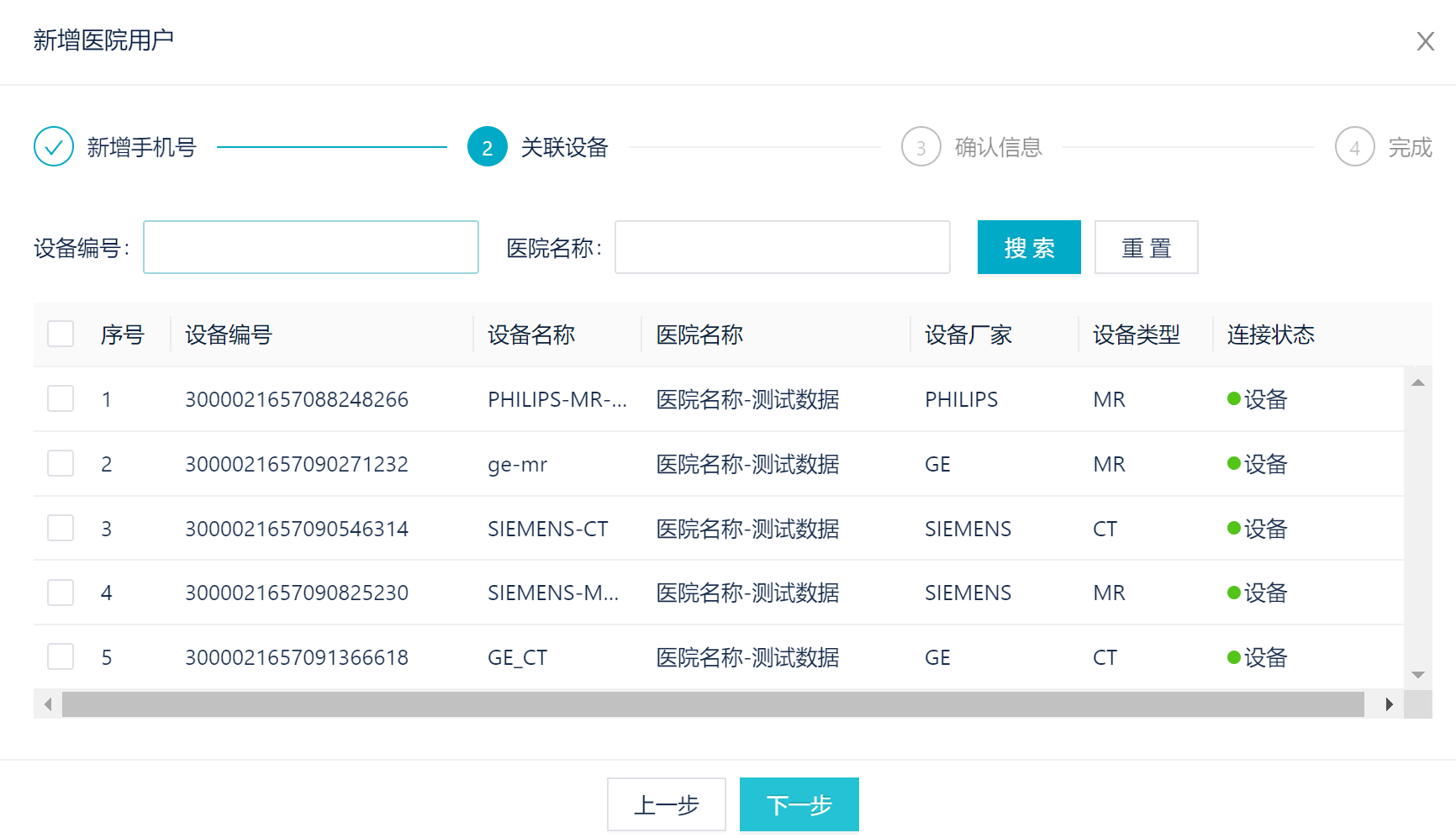The width and height of the screenshot is (1456, 838).
Task: Click the step 3 确认信息 circle icon
Action: [921, 146]
